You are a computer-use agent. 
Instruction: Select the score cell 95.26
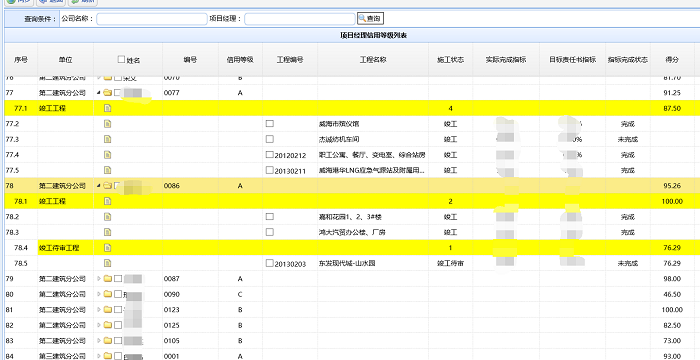click(x=672, y=186)
